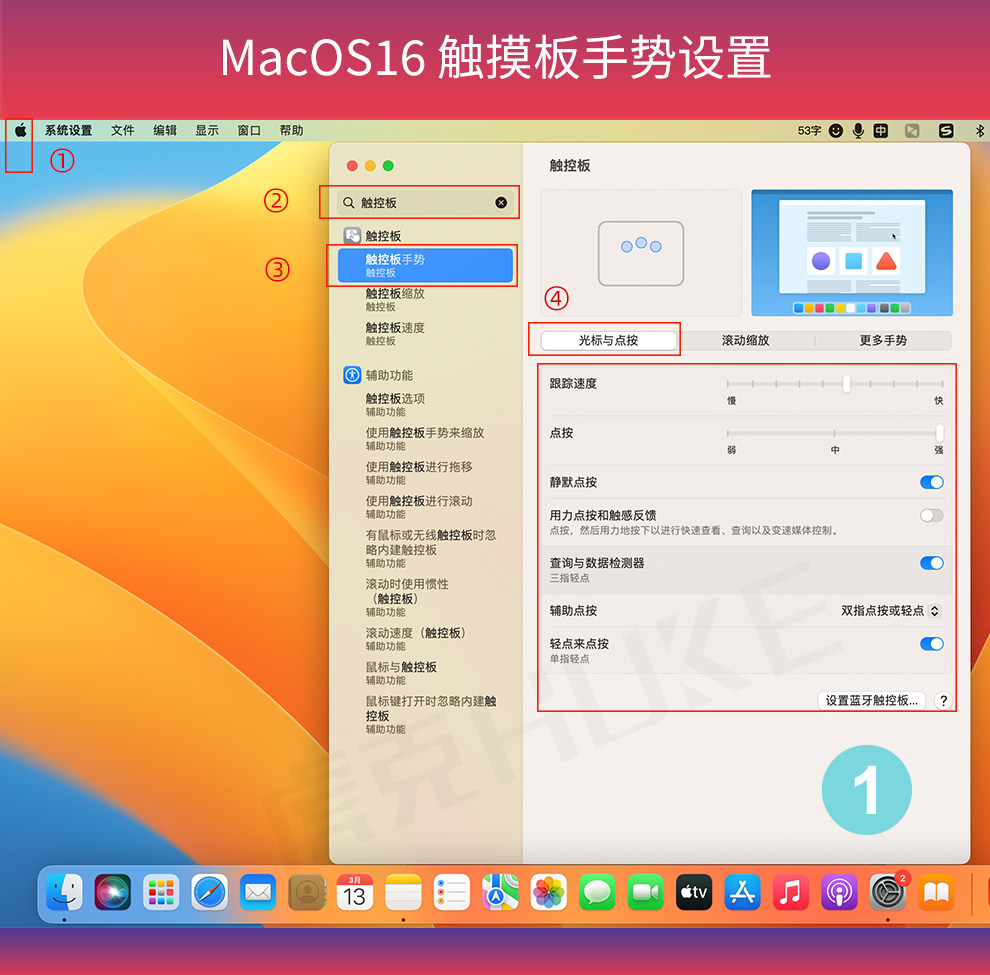This screenshot has height=975, width=990.
Task: Open App Store from the Dock
Action: click(742, 892)
